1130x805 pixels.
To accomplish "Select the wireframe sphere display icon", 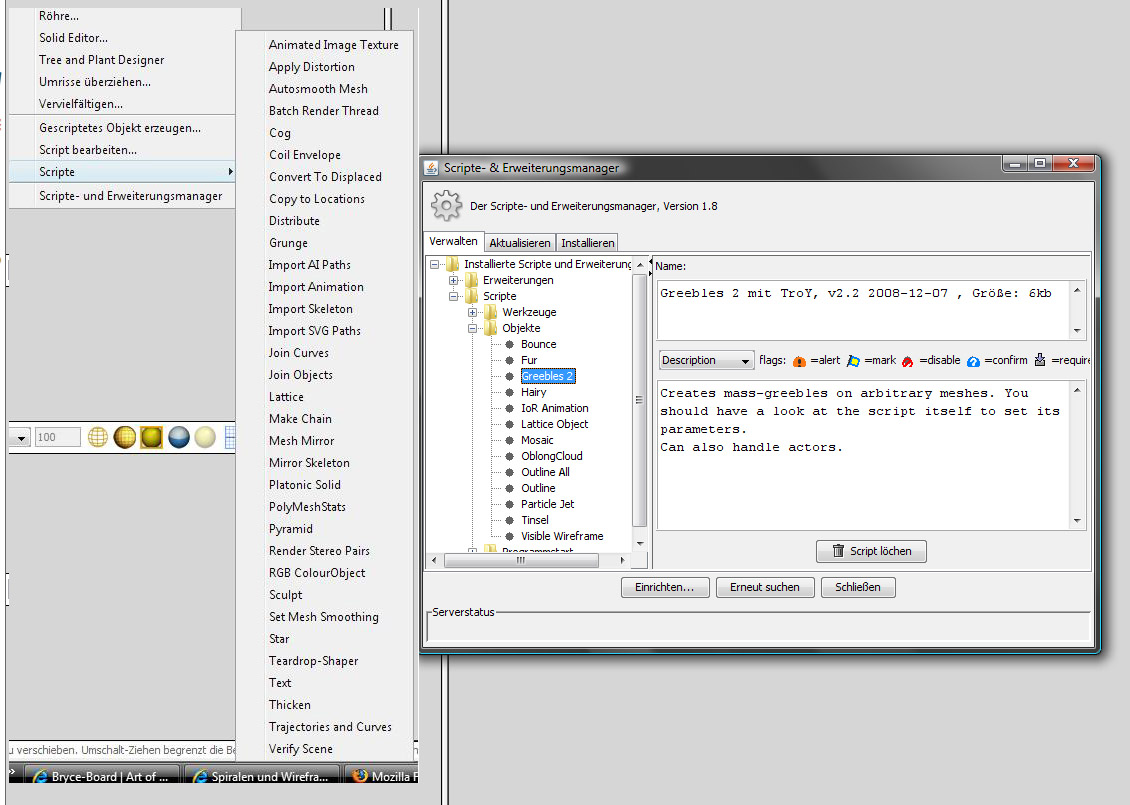I will tap(98, 437).
